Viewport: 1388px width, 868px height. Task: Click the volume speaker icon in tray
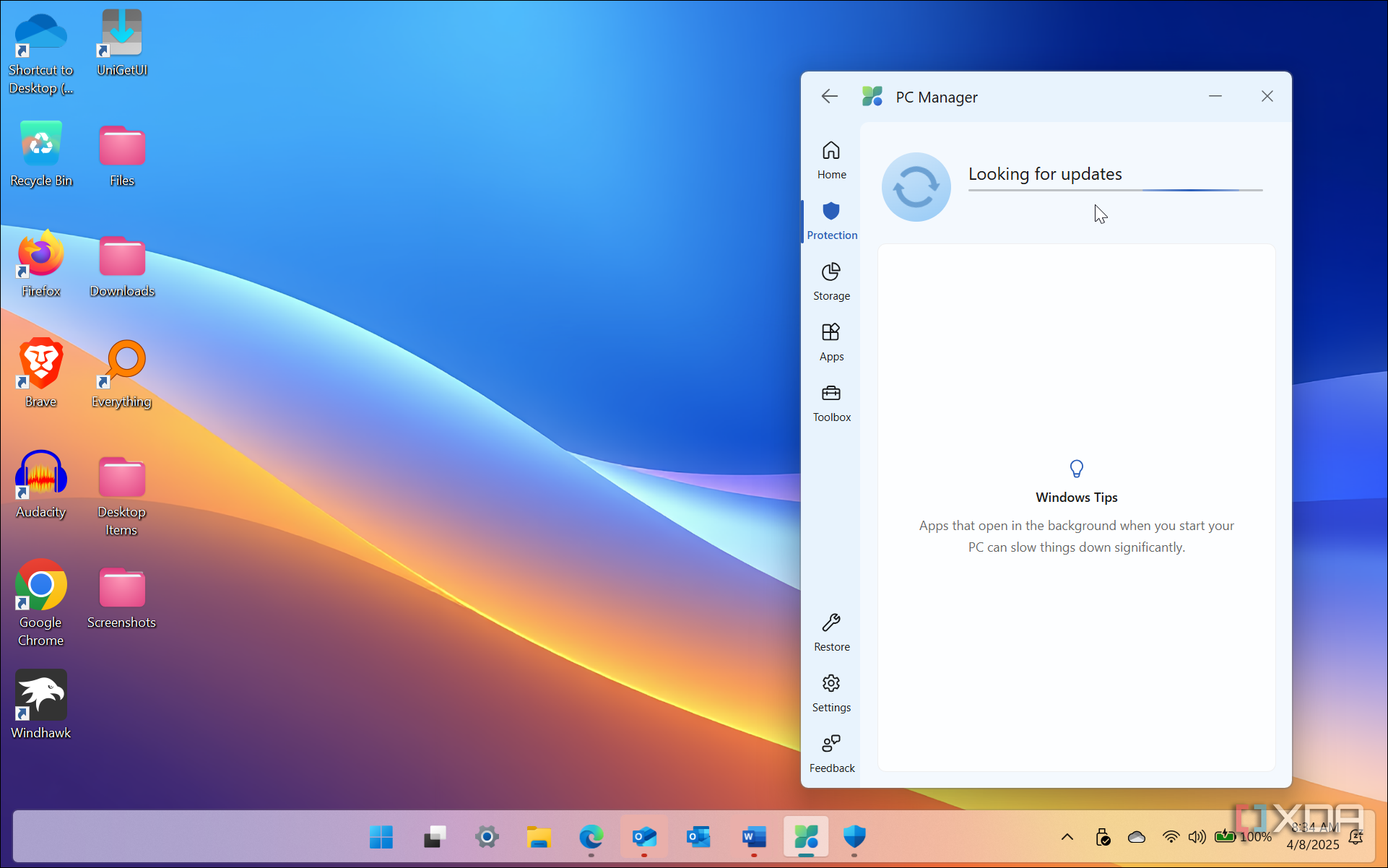[1197, 837]
